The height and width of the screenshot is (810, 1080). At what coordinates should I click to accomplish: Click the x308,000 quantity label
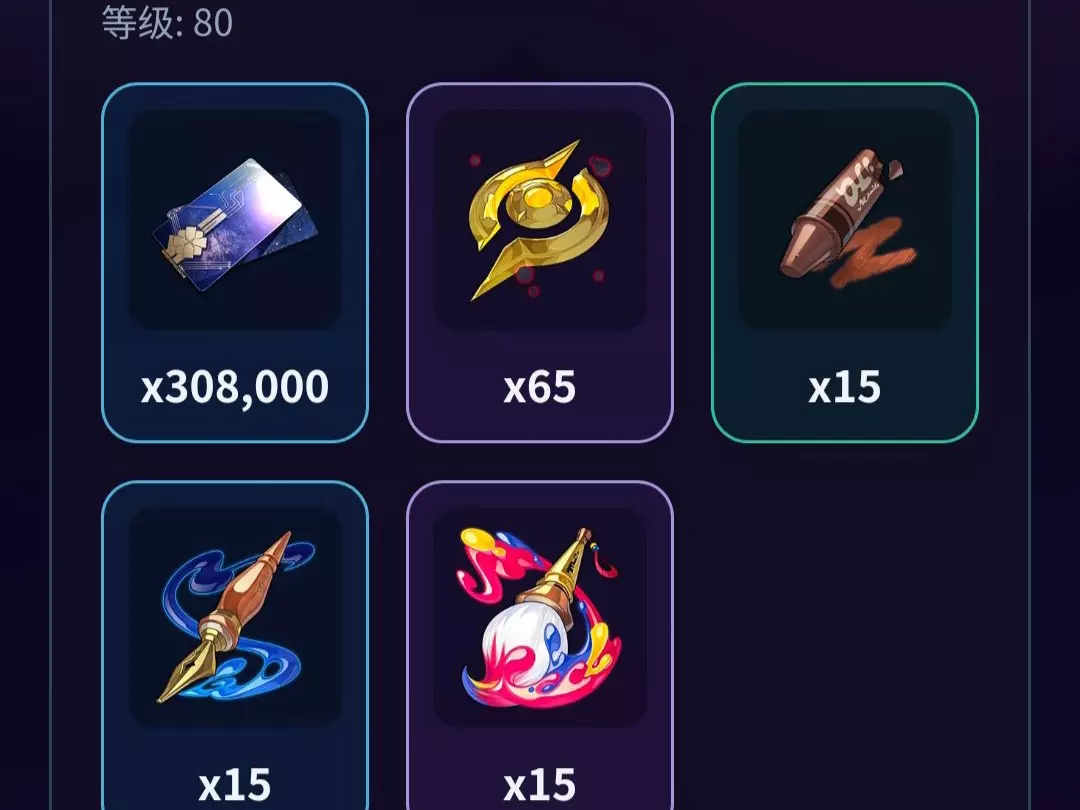click(x=235, y=387)
